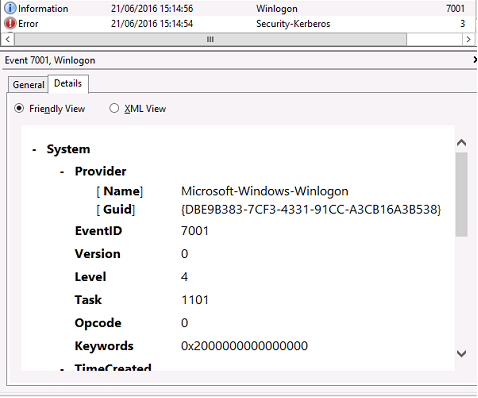
Task: Click the date 21/06/2016 15:14:54
Action: (152, 24)
